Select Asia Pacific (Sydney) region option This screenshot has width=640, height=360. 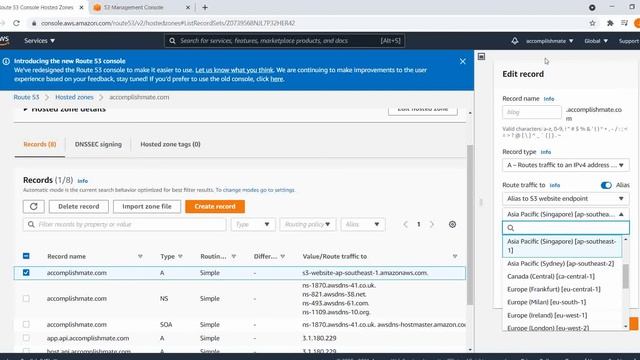[562, 264]
